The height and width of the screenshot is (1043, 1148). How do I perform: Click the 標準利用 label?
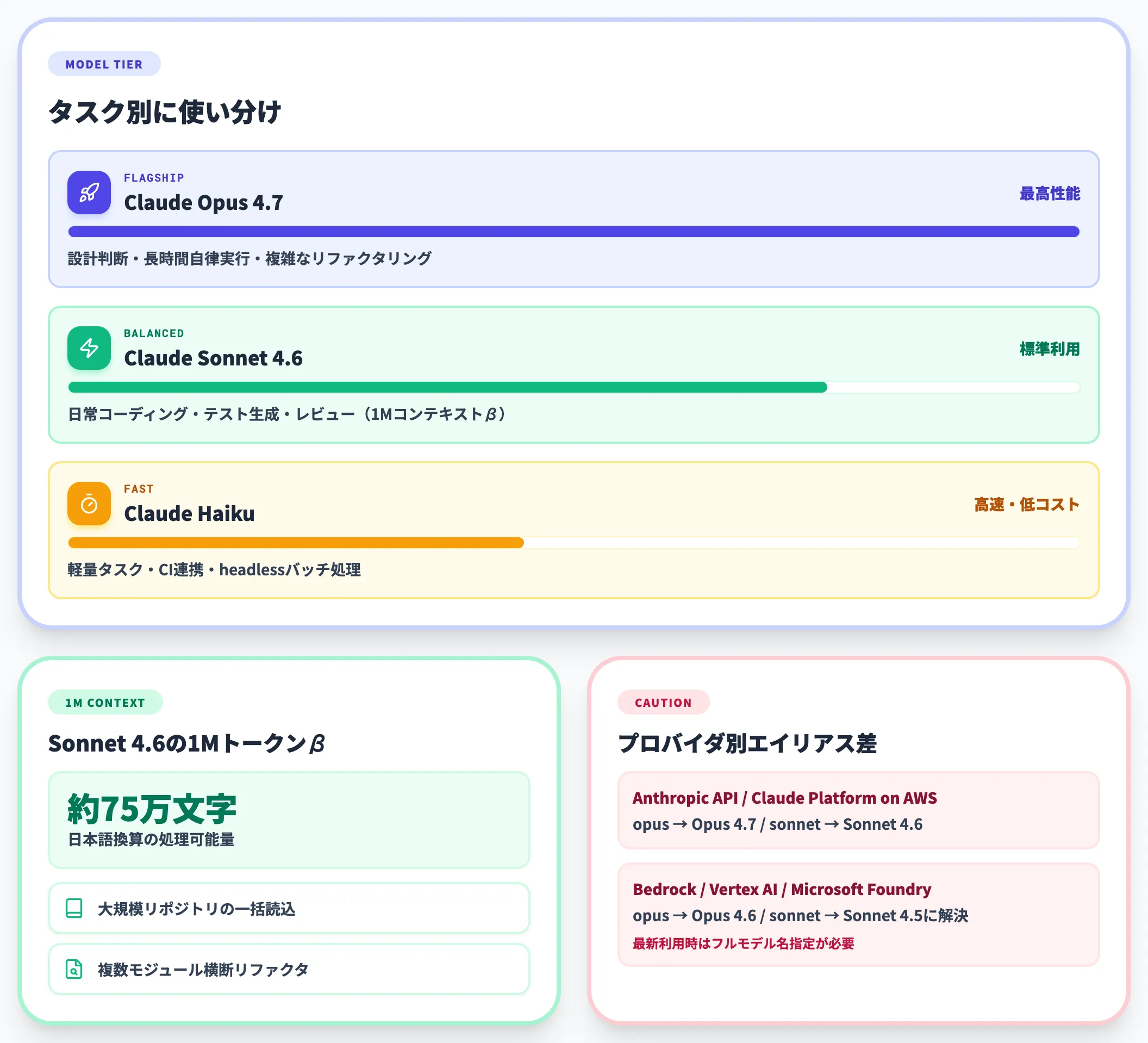1050,349
